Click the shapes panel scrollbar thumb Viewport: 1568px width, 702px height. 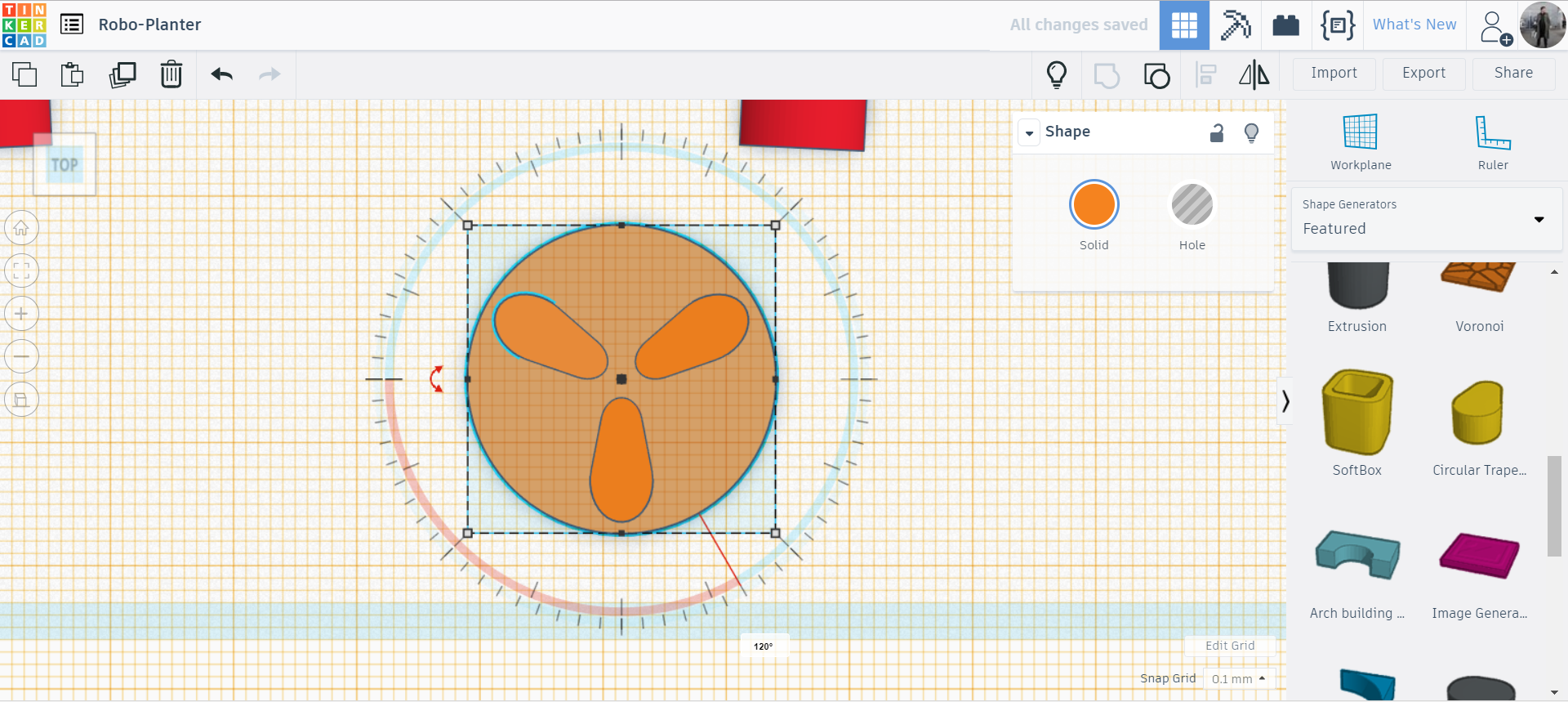coord(1554,507)
